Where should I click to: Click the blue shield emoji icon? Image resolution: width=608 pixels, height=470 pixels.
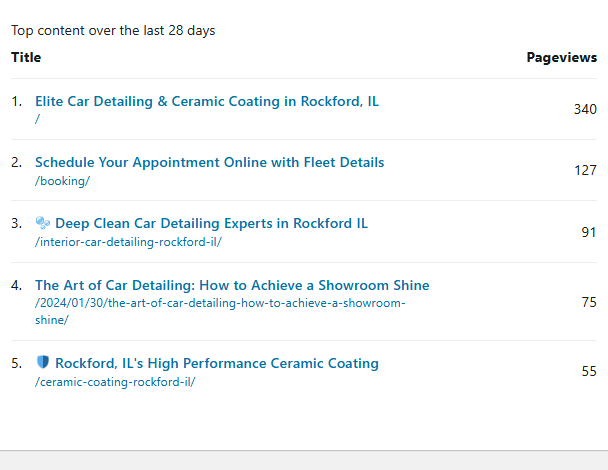point(42,363)
